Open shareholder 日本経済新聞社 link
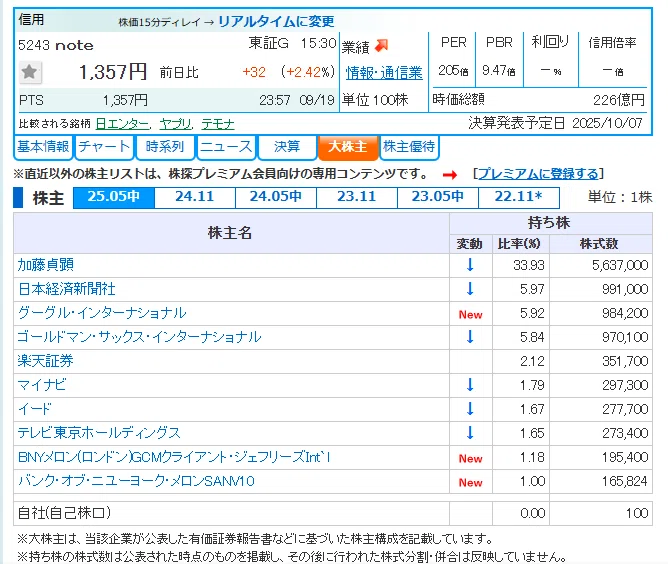The width and height of the screenshot is (668, 564). (66, 289)
